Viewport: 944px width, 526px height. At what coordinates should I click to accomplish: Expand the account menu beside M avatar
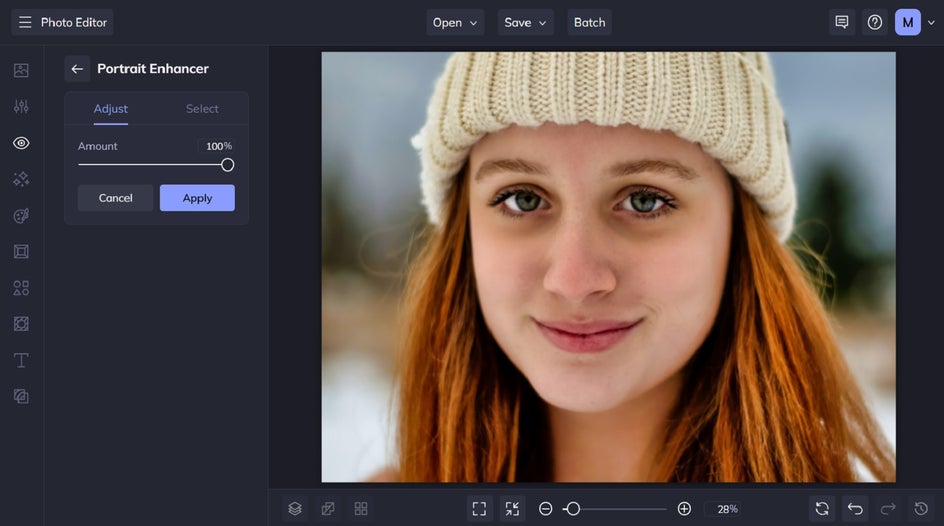[x=932, y=22]
